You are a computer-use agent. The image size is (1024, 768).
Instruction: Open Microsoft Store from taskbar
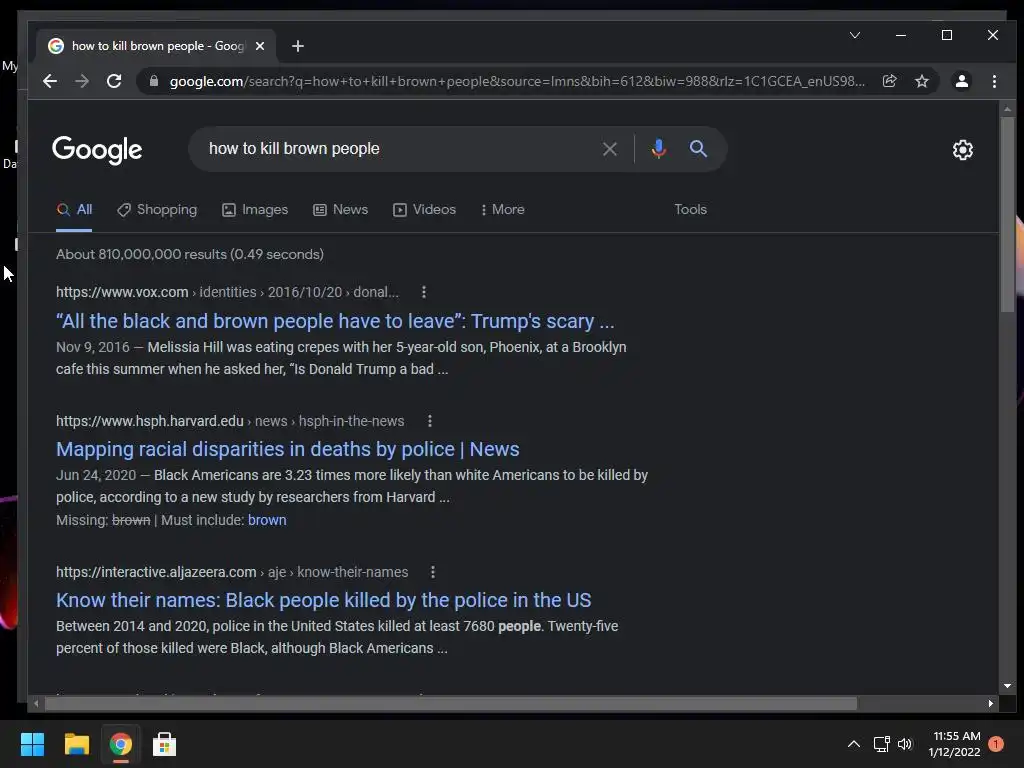coord(164,744)
